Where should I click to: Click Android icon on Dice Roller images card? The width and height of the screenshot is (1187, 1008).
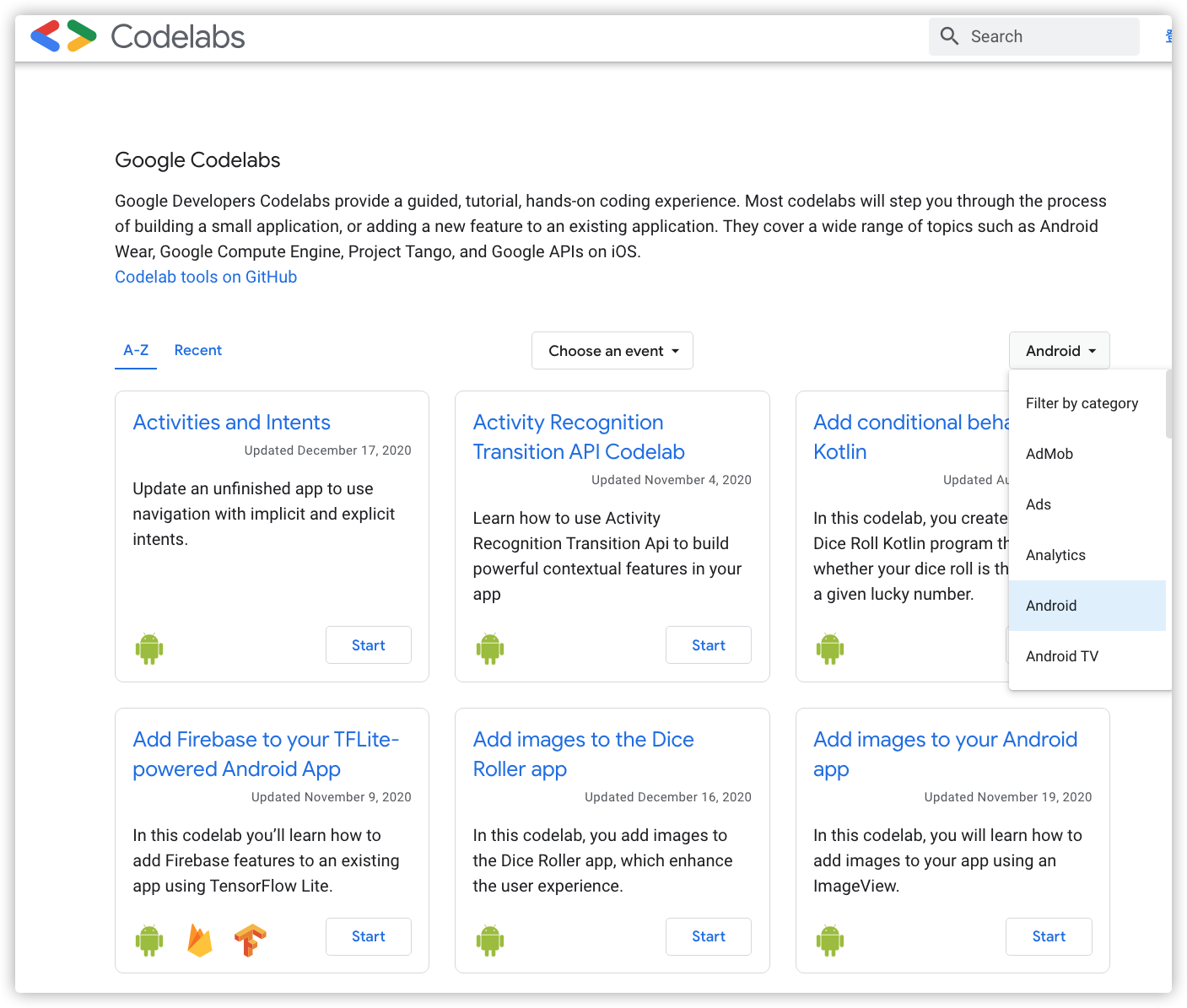coord(489,940)
